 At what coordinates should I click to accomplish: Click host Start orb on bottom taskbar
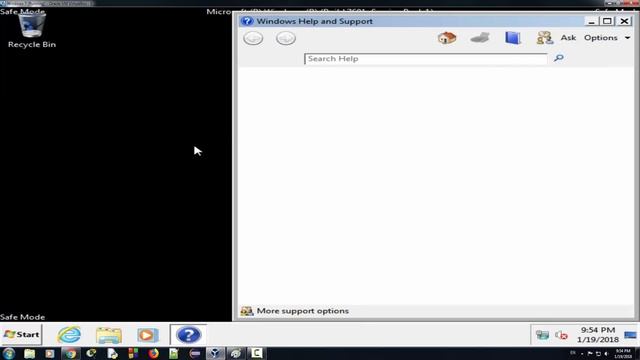[9, 353]
